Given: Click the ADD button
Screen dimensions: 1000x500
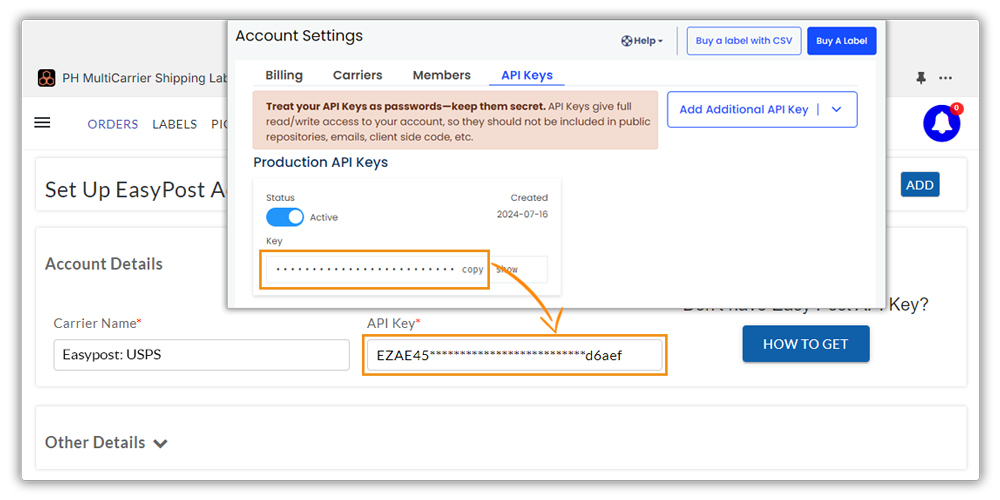Looking at the screenshot, I should coord(920,185).
